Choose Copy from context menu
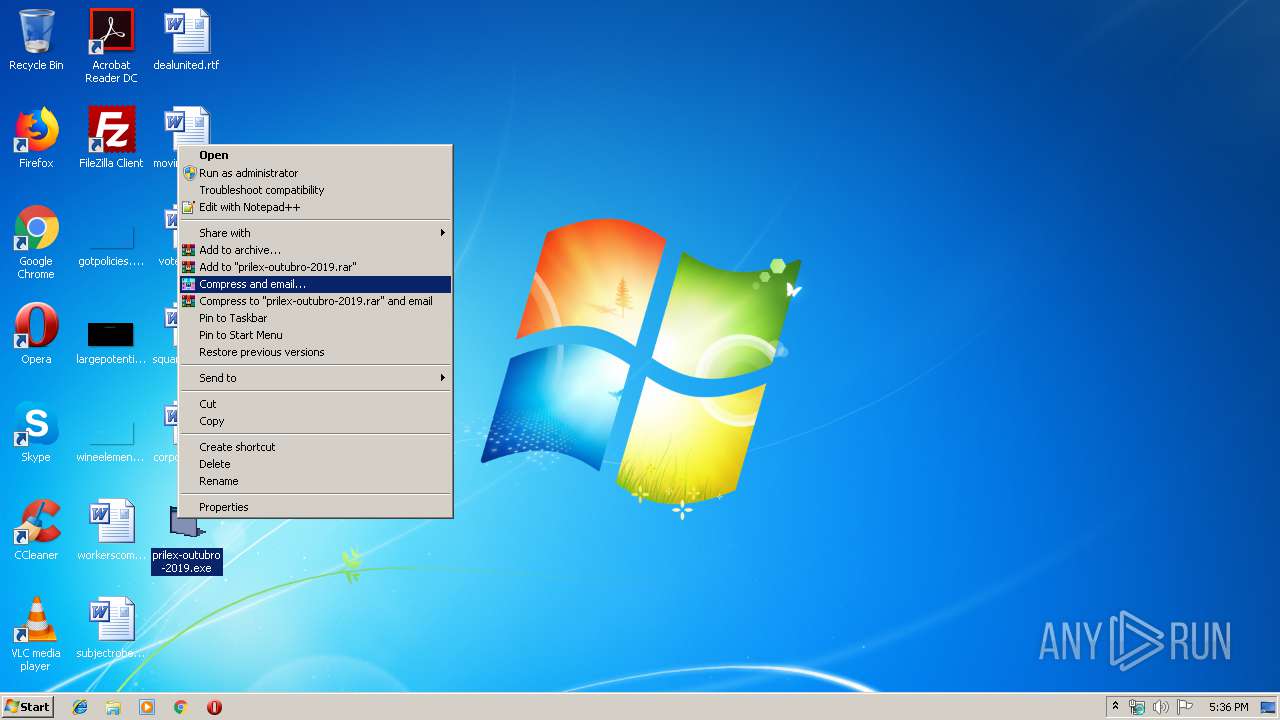The height and width of the screenshot is (720, 1280). pyautogui.click(x=315, y=421)
